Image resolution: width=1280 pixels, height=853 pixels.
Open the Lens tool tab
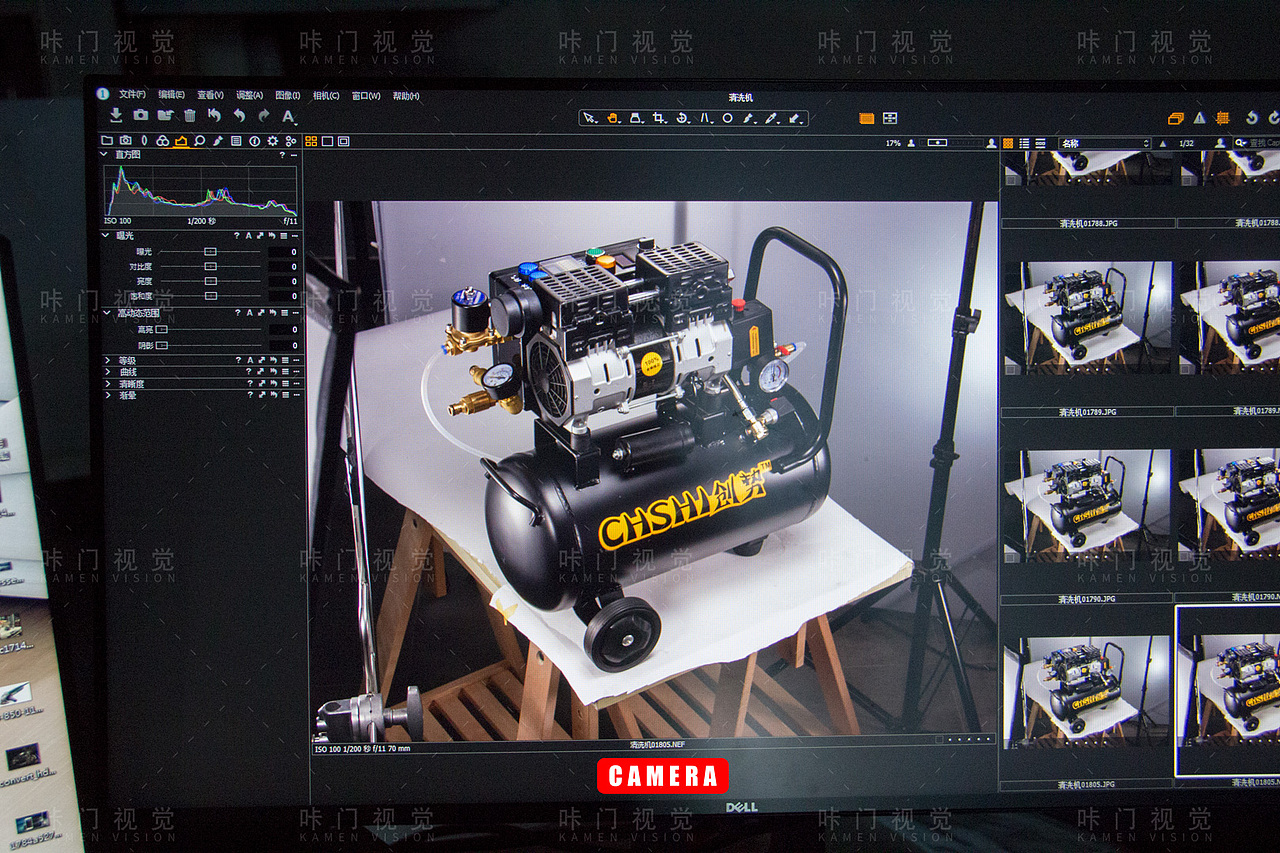144,141
